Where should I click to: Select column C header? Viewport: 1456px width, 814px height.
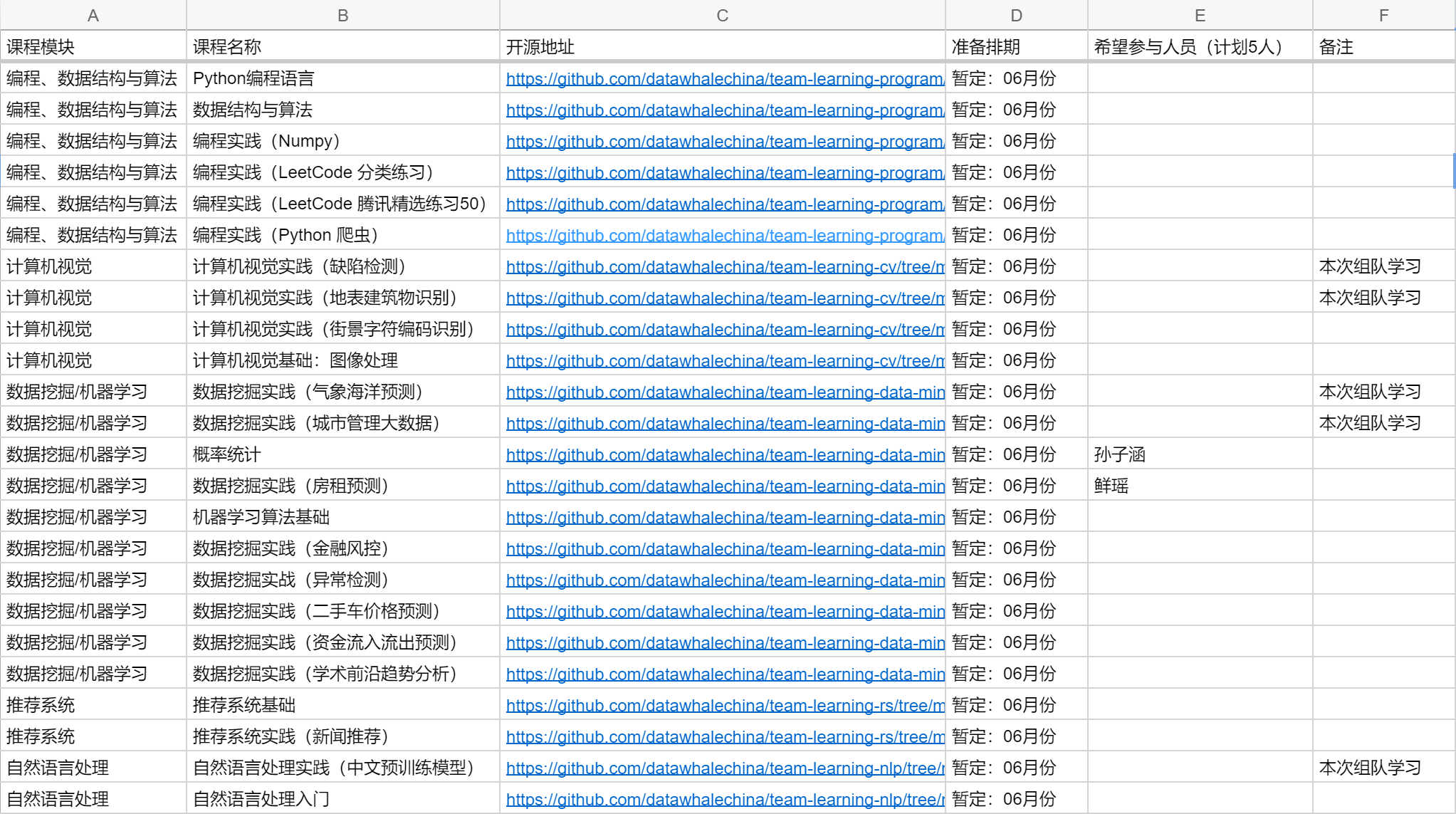click(722, 15)
